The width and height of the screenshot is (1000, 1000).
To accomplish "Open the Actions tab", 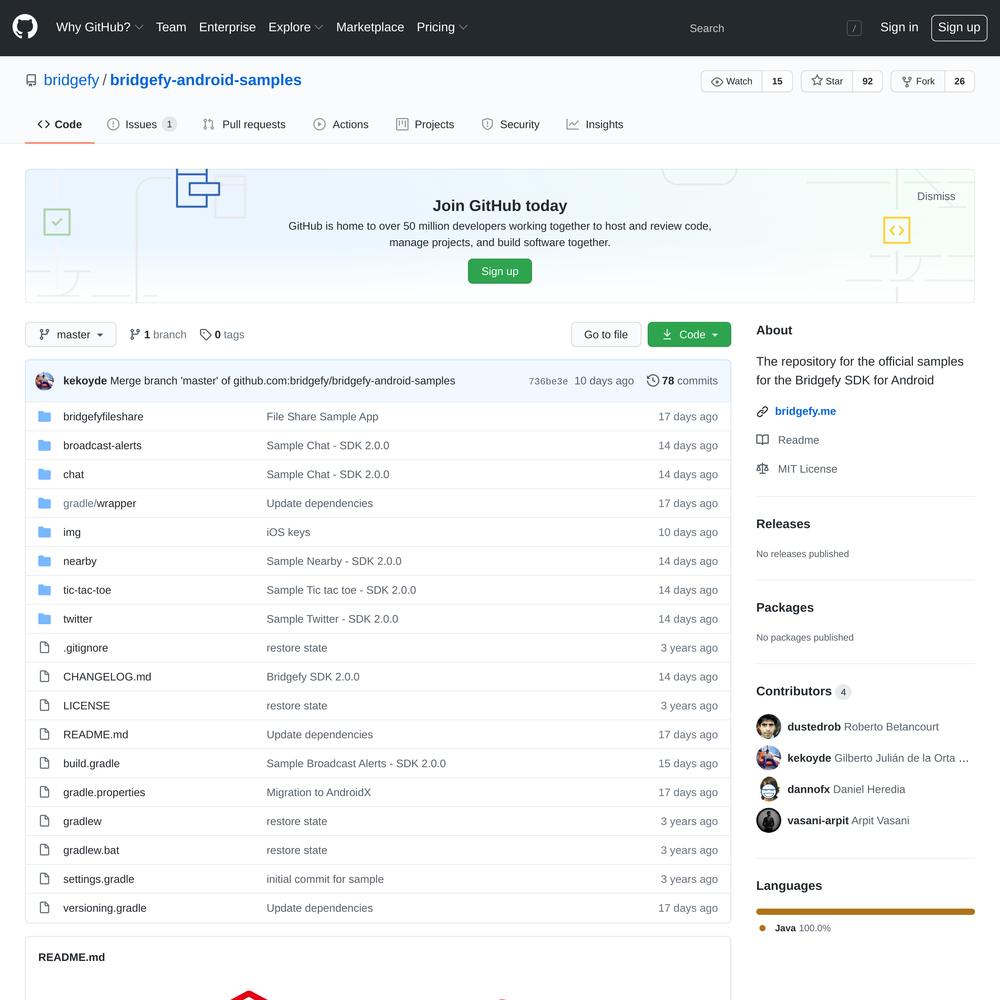I will [341, 124].
